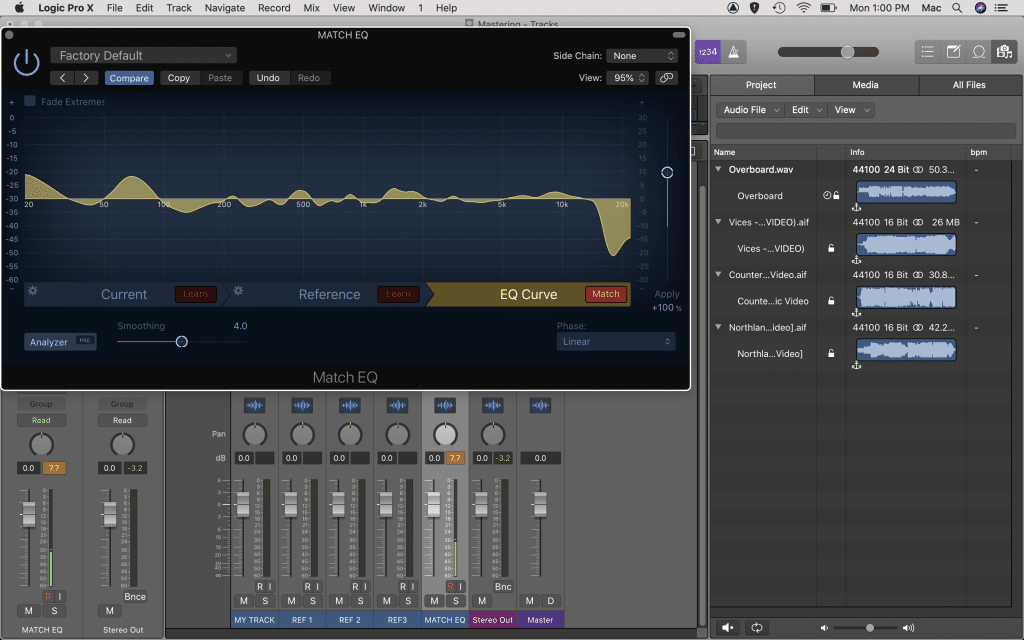This screenshot has width=1024, height=640.
Task: Click the Vices waveform thumbnail
Action: tap(906, 244)
